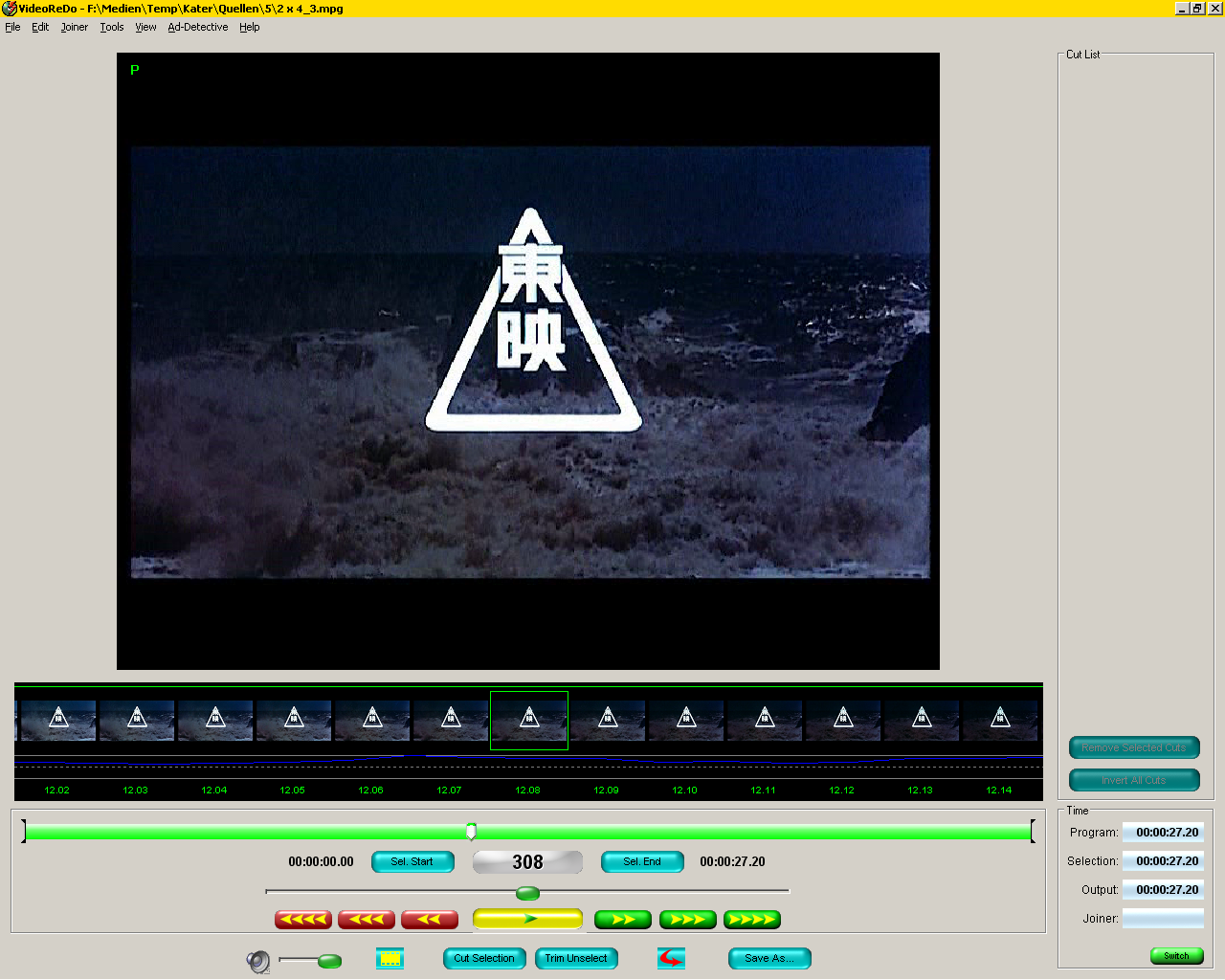Click the VideoReDo title bar app icon
Screen dimensions: 1225x980
coord(9,9)
